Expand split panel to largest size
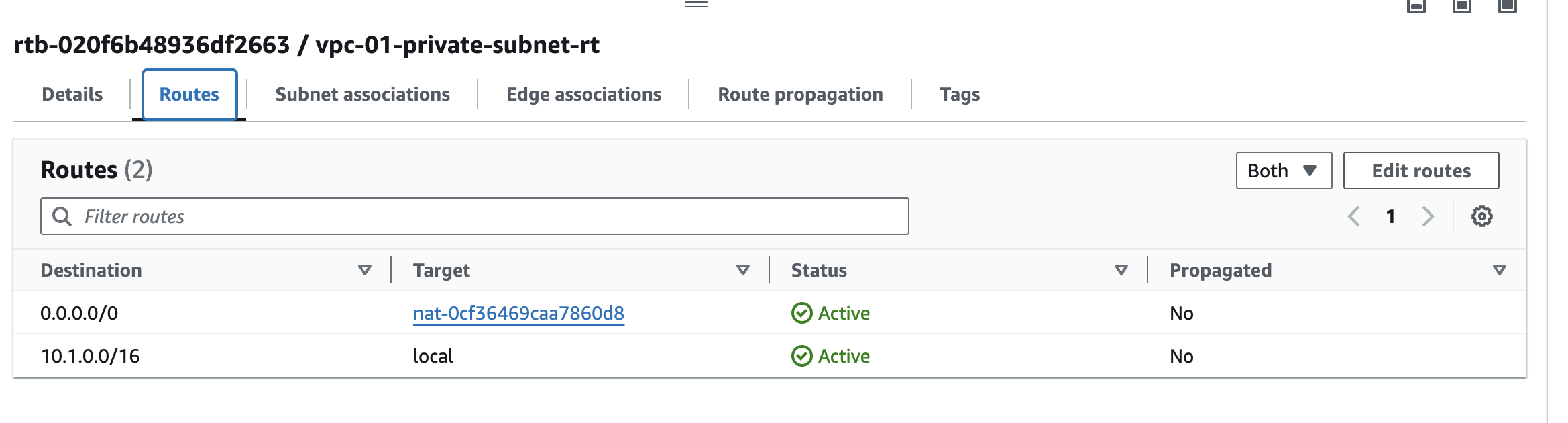The height and width of the screenshot is (423, 1568). (1508, 6)
